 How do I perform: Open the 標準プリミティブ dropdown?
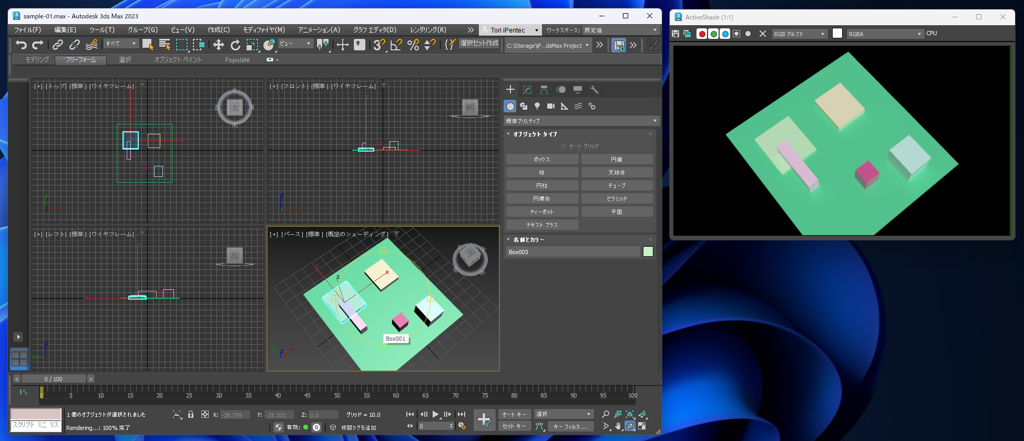coord(581,121)
